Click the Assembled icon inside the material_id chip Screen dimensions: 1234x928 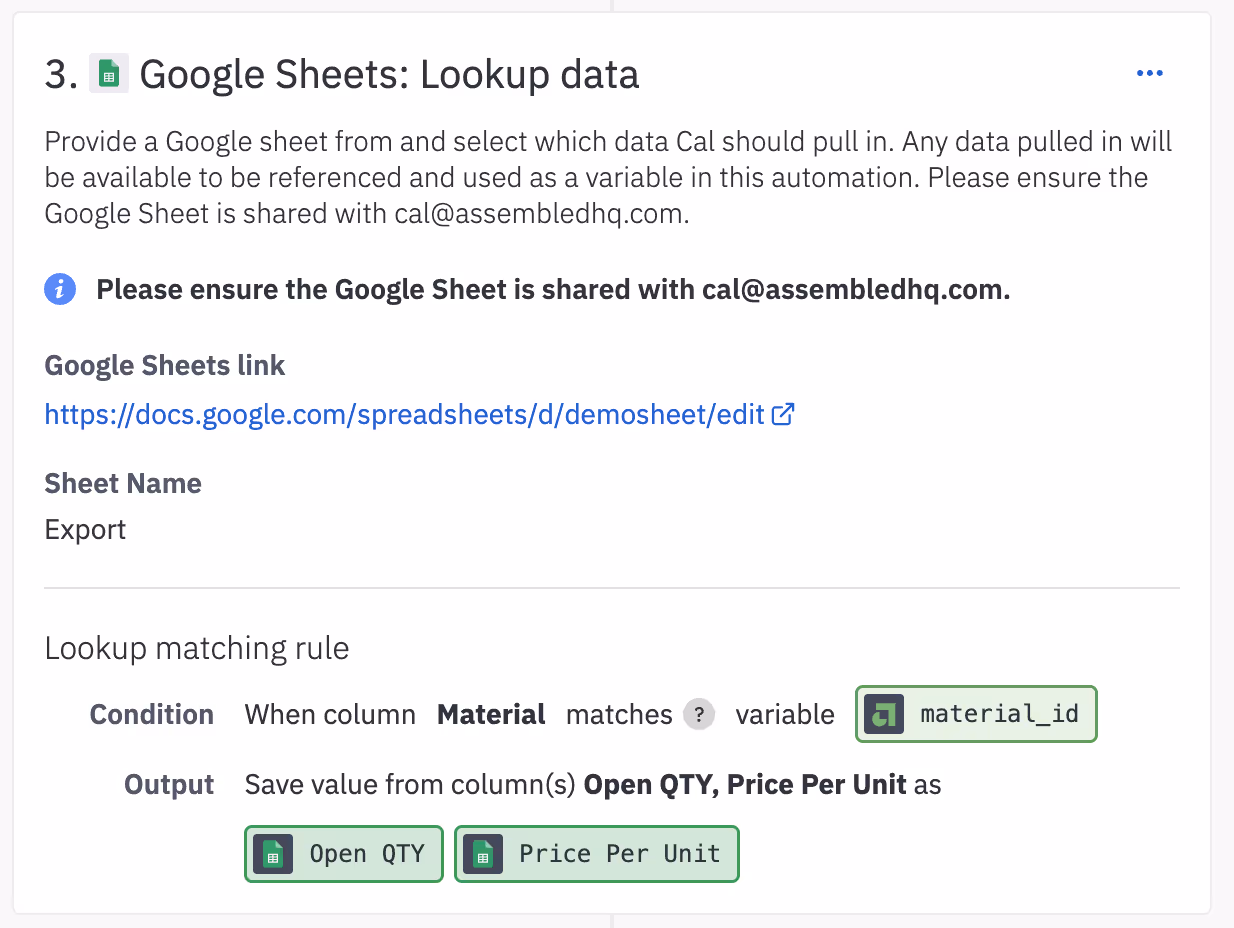click(884, 714)
